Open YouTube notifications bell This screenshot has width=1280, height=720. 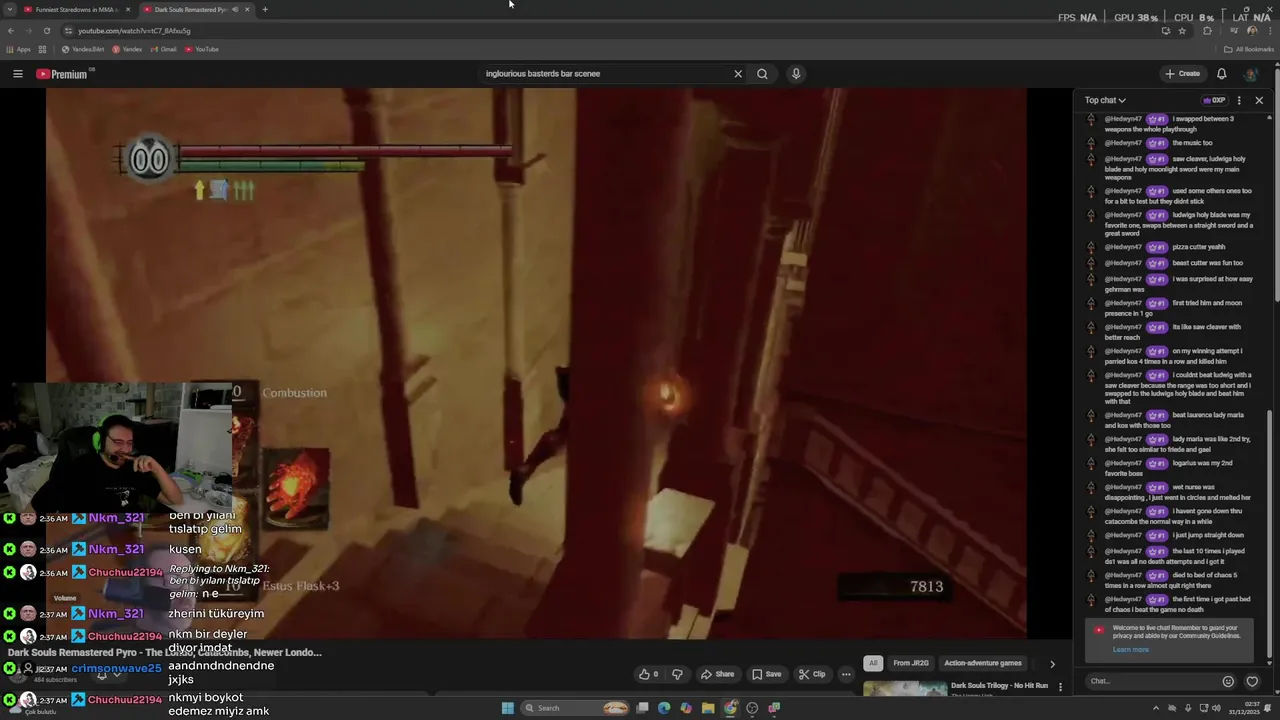1221,74
